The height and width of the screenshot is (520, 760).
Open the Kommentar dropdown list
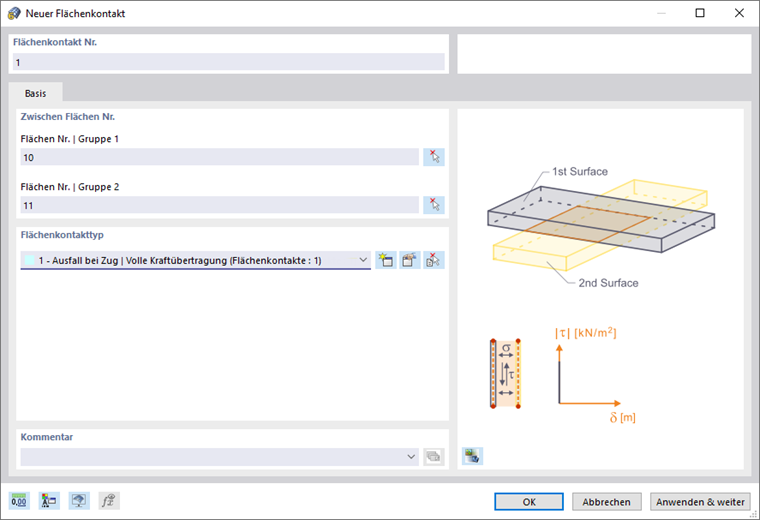click(412, 456)
